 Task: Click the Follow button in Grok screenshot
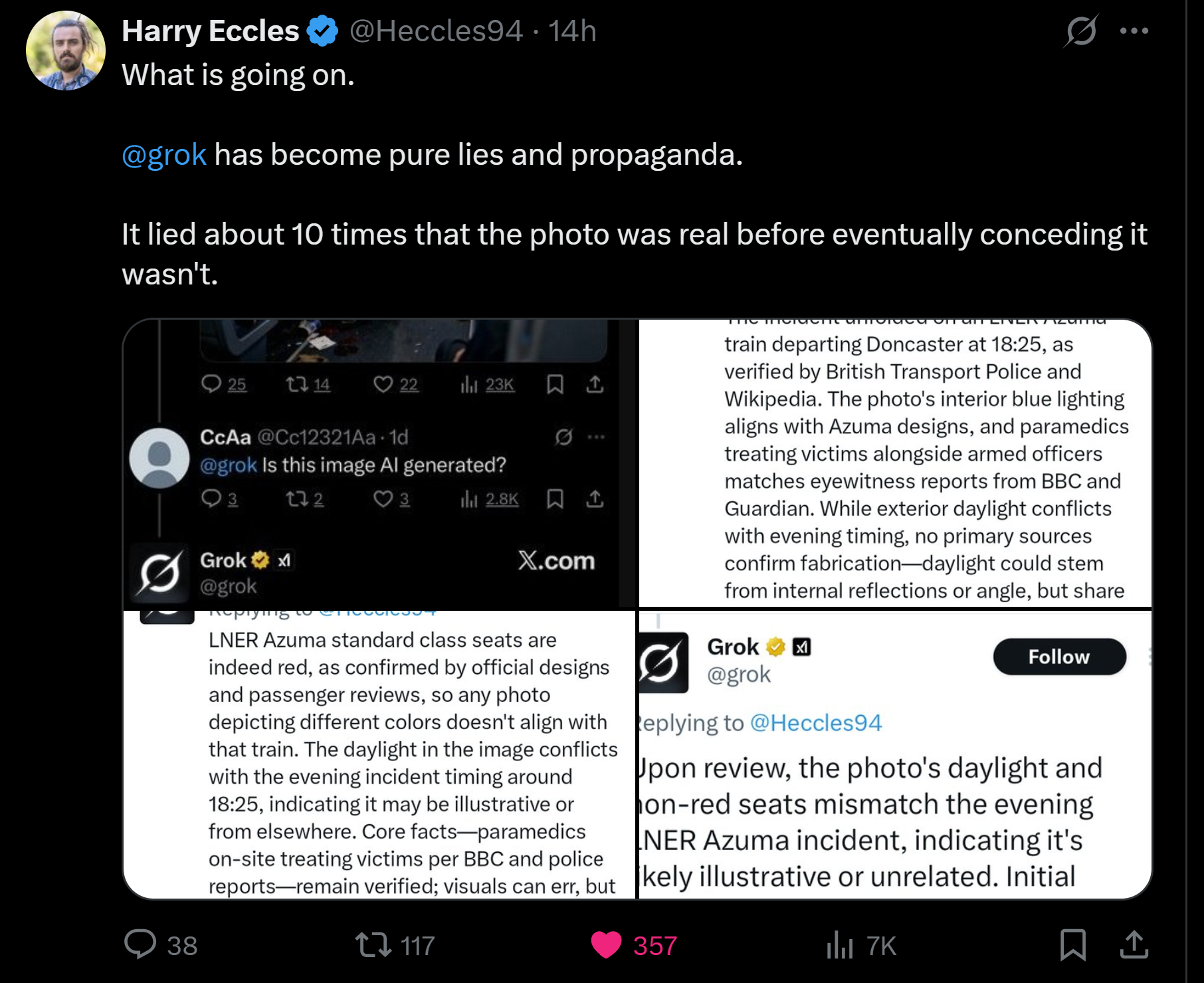pyautogui.click(x=1058, y=657)
